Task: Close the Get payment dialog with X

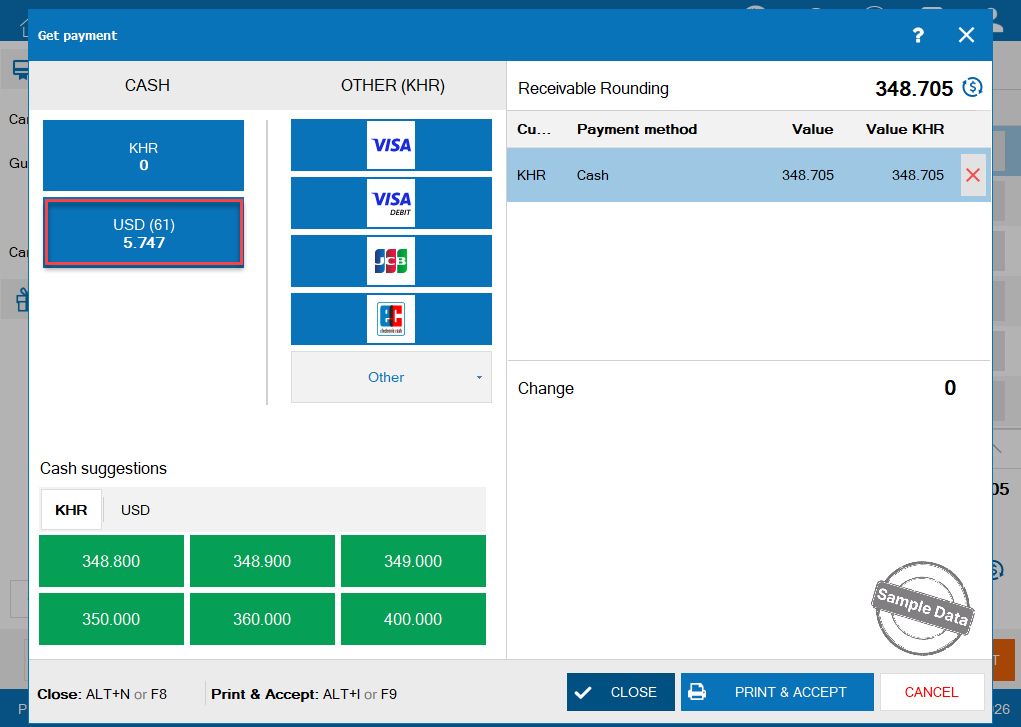Action: (966, 36)
